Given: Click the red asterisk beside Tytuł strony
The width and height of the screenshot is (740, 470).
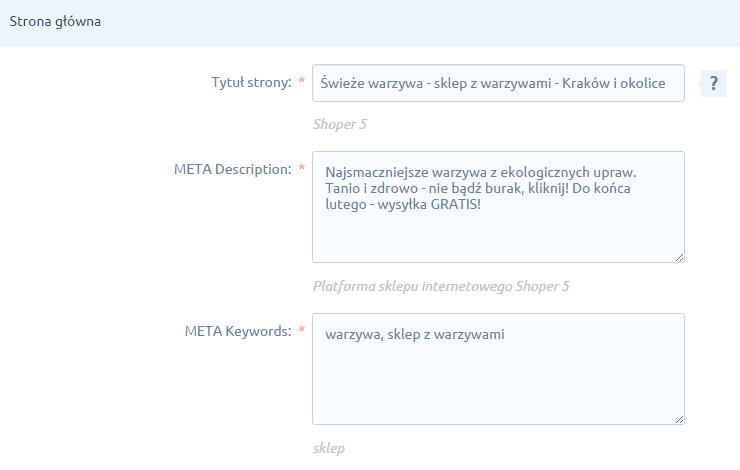Looking at the screenshot, I should [302, 84].
